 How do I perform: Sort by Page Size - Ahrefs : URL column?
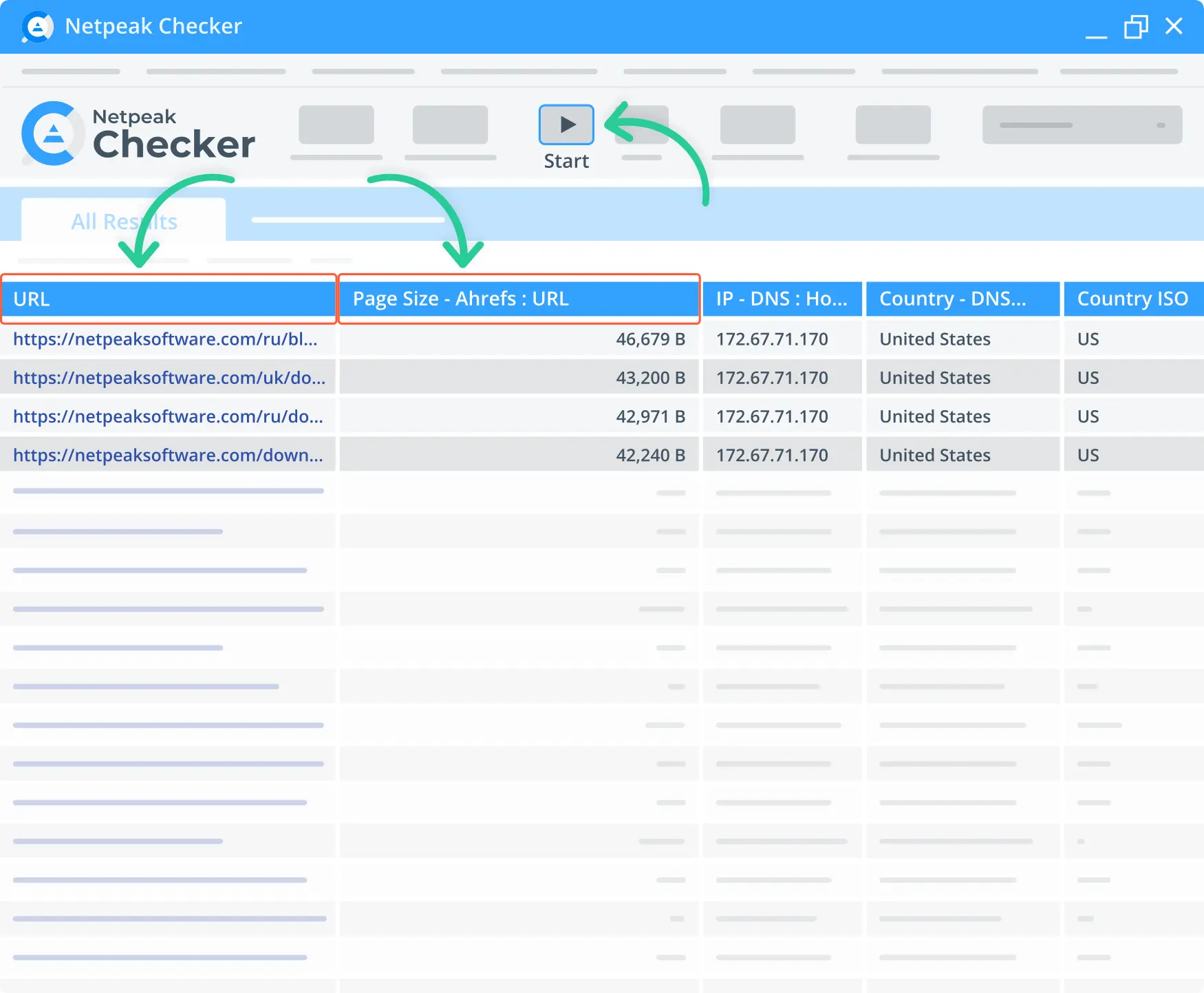[x=519, y=299]
